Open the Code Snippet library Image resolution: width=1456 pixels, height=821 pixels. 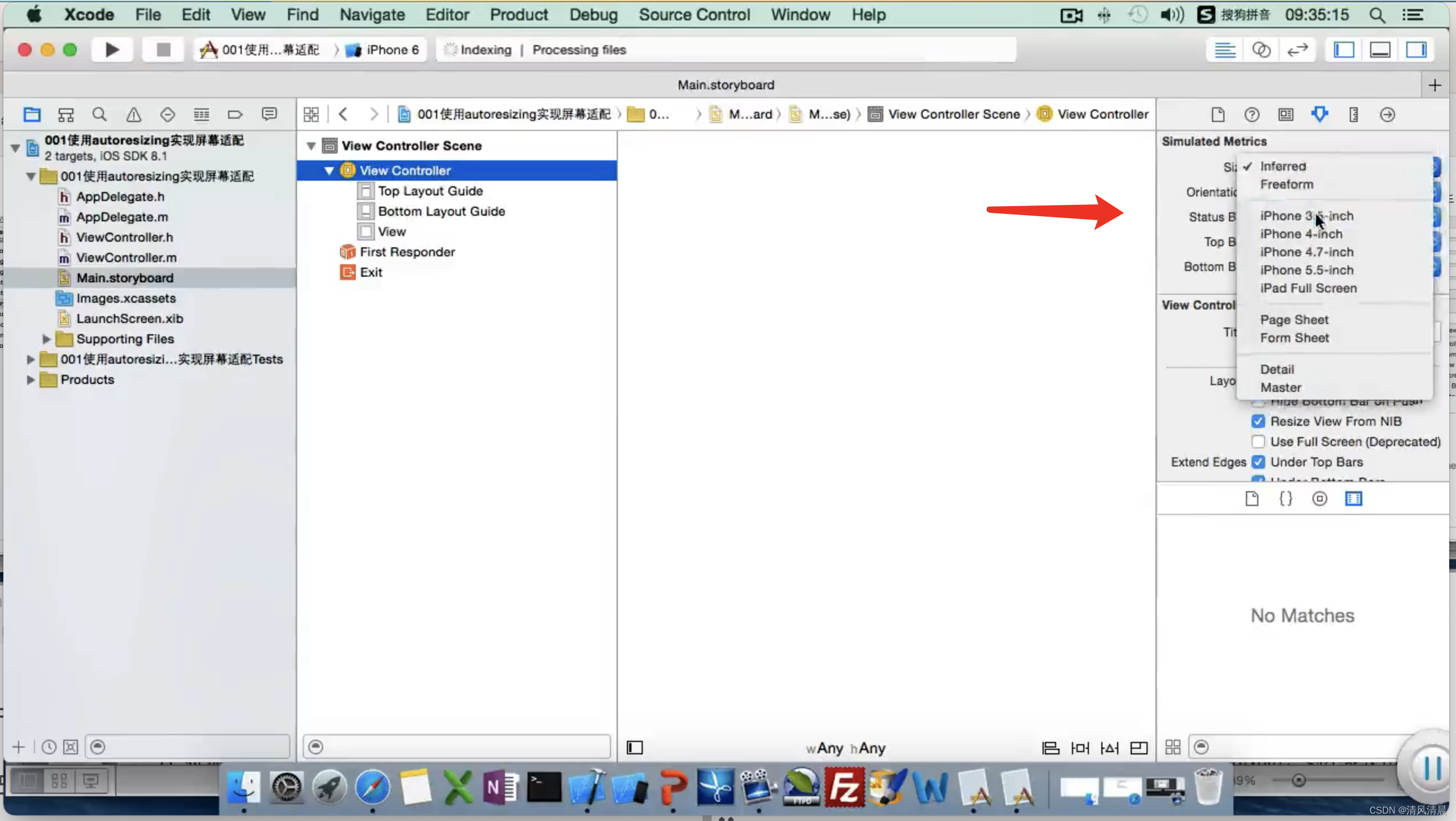click(1286, 499)
